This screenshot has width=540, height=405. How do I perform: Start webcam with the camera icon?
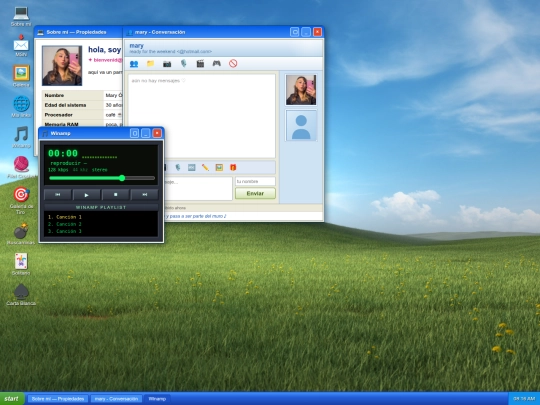pos(167,64)
